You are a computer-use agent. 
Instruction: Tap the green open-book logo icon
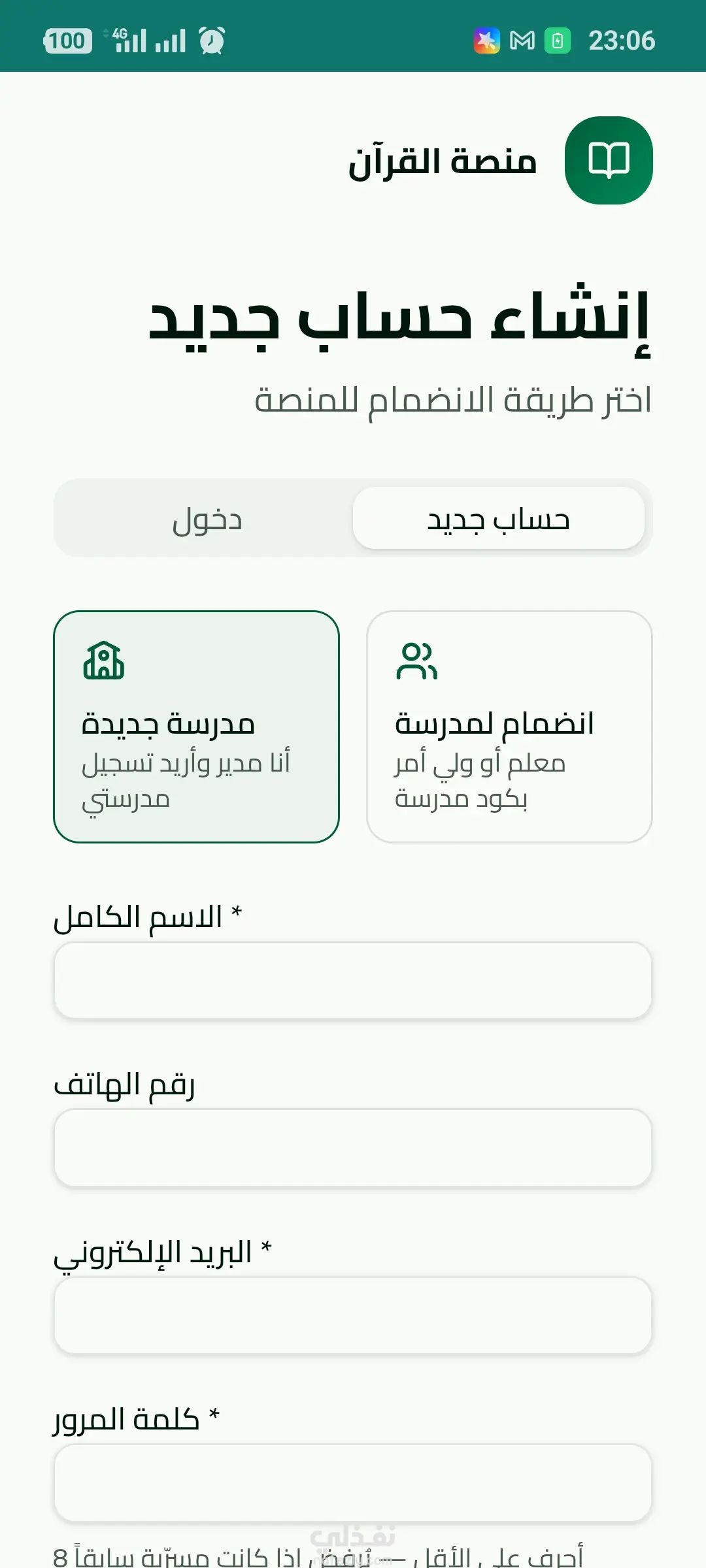coord(609,160)
